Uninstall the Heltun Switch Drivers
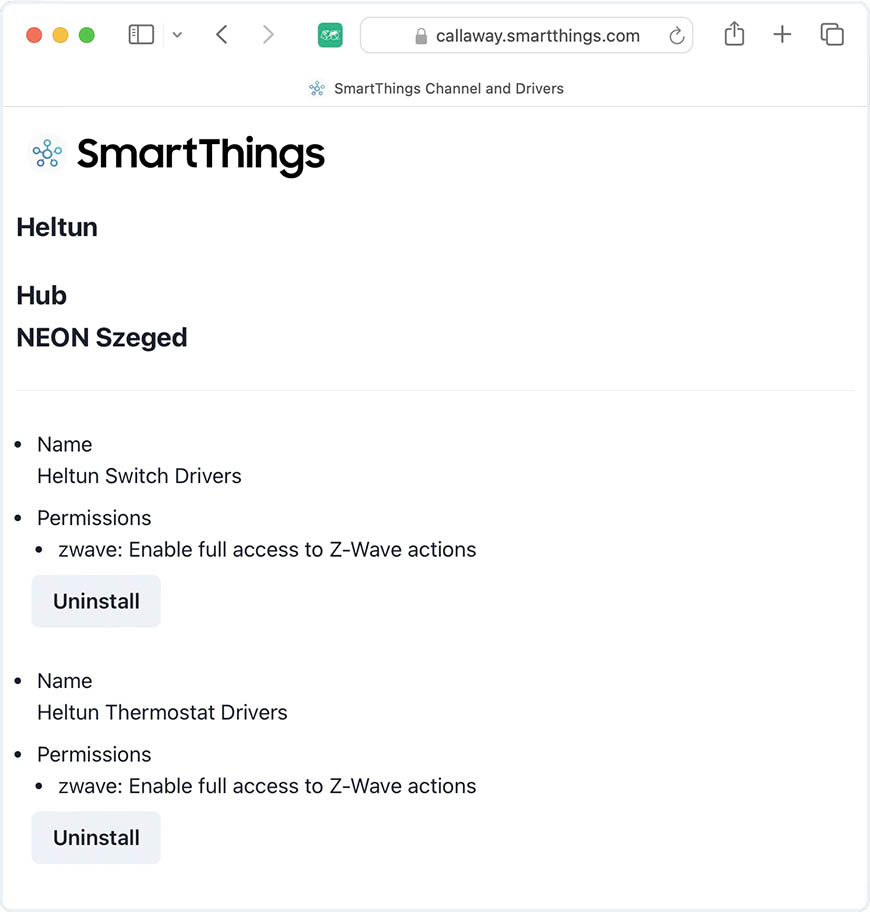This screenshot has width=870, height=912. (96, 602)
